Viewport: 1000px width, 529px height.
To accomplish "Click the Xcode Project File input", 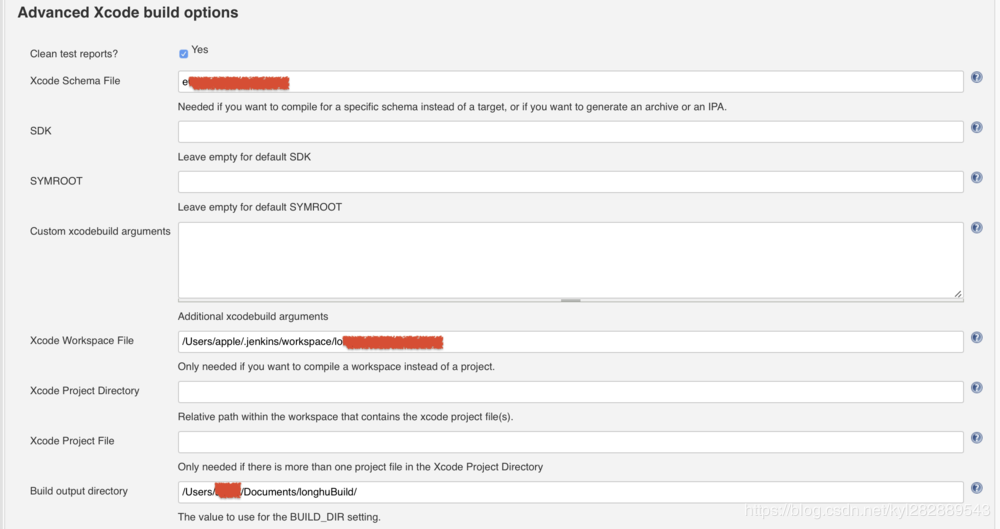I will 571,442.
